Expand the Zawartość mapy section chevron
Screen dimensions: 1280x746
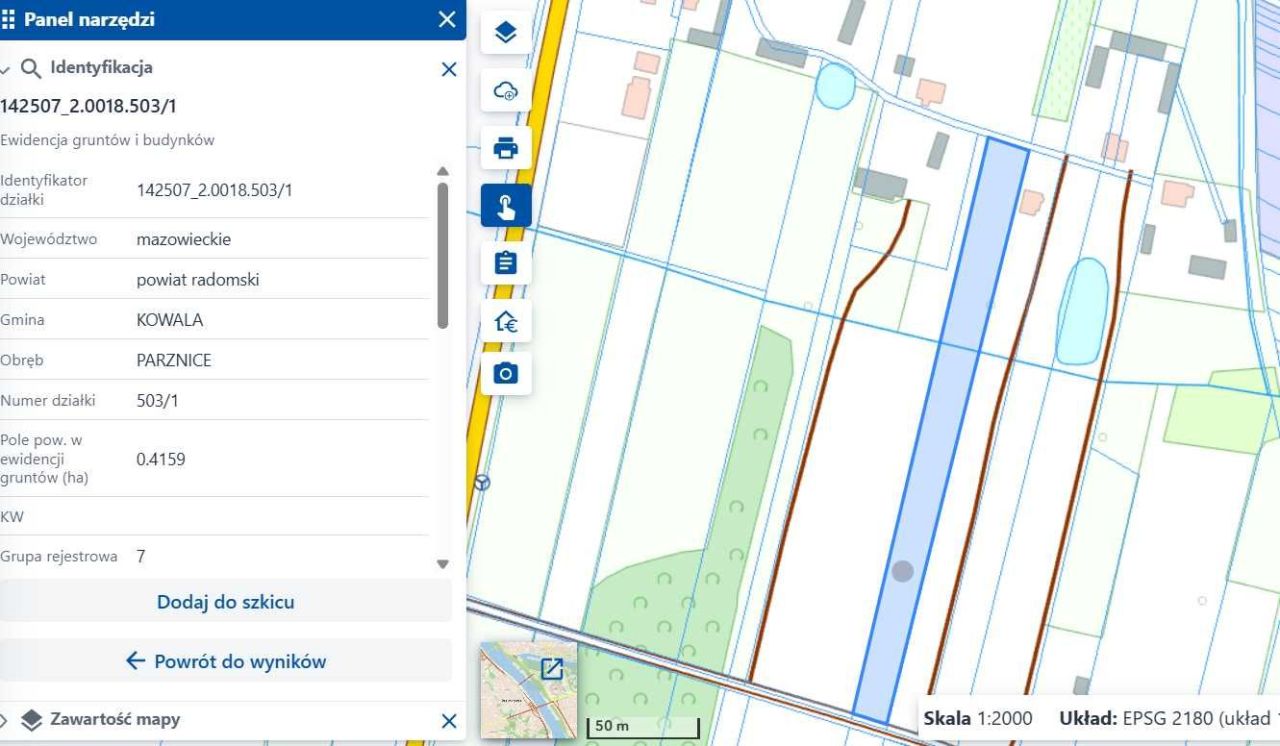click(4, 721)
